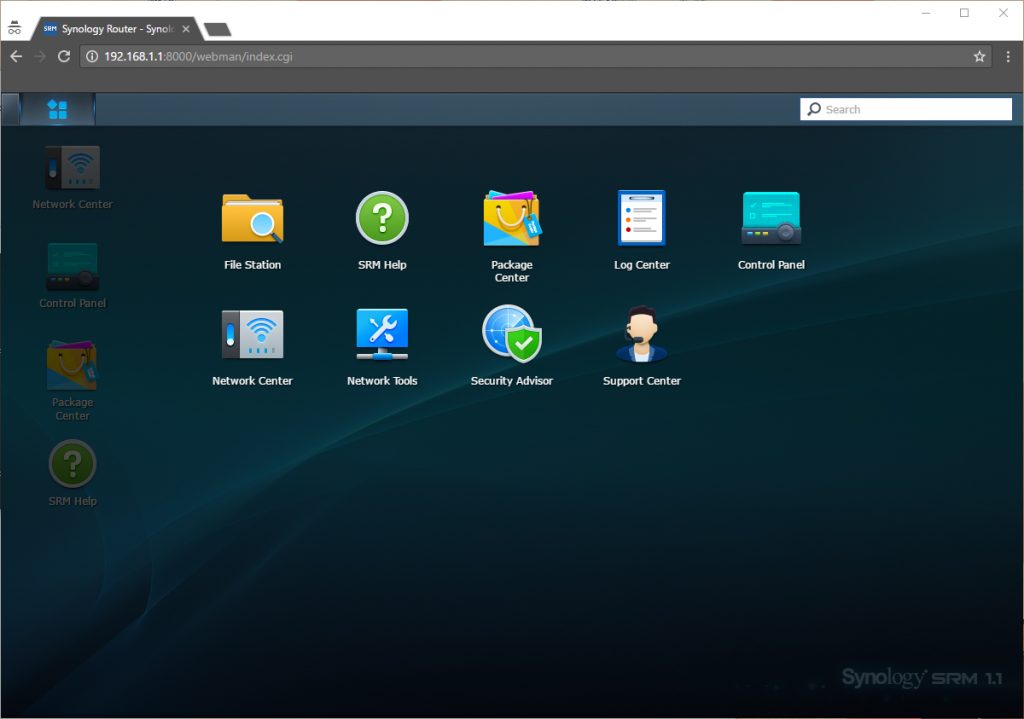The image size is (1024, 719).
Task: Open File Station from the main menu
Action: pos(252,231)
